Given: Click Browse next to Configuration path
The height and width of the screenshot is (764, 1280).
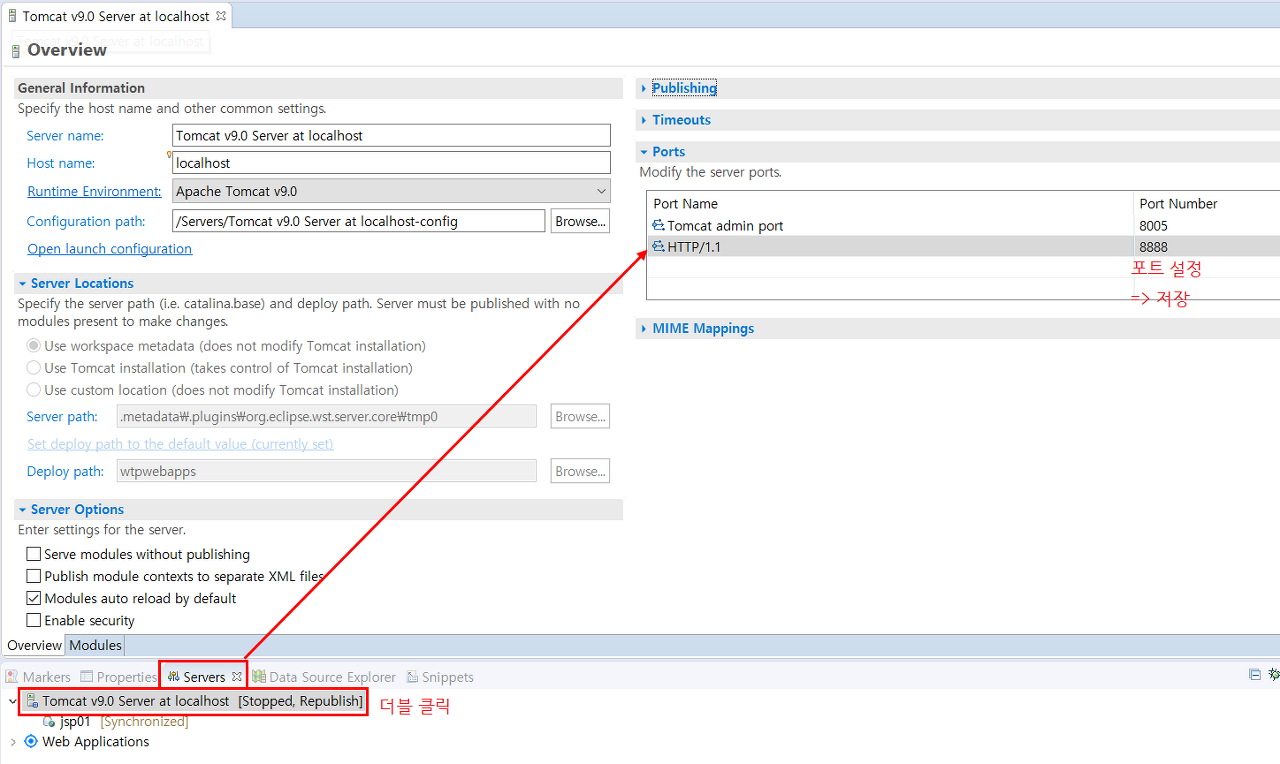Looking at the screenshot, I should (x=580, y=221).
